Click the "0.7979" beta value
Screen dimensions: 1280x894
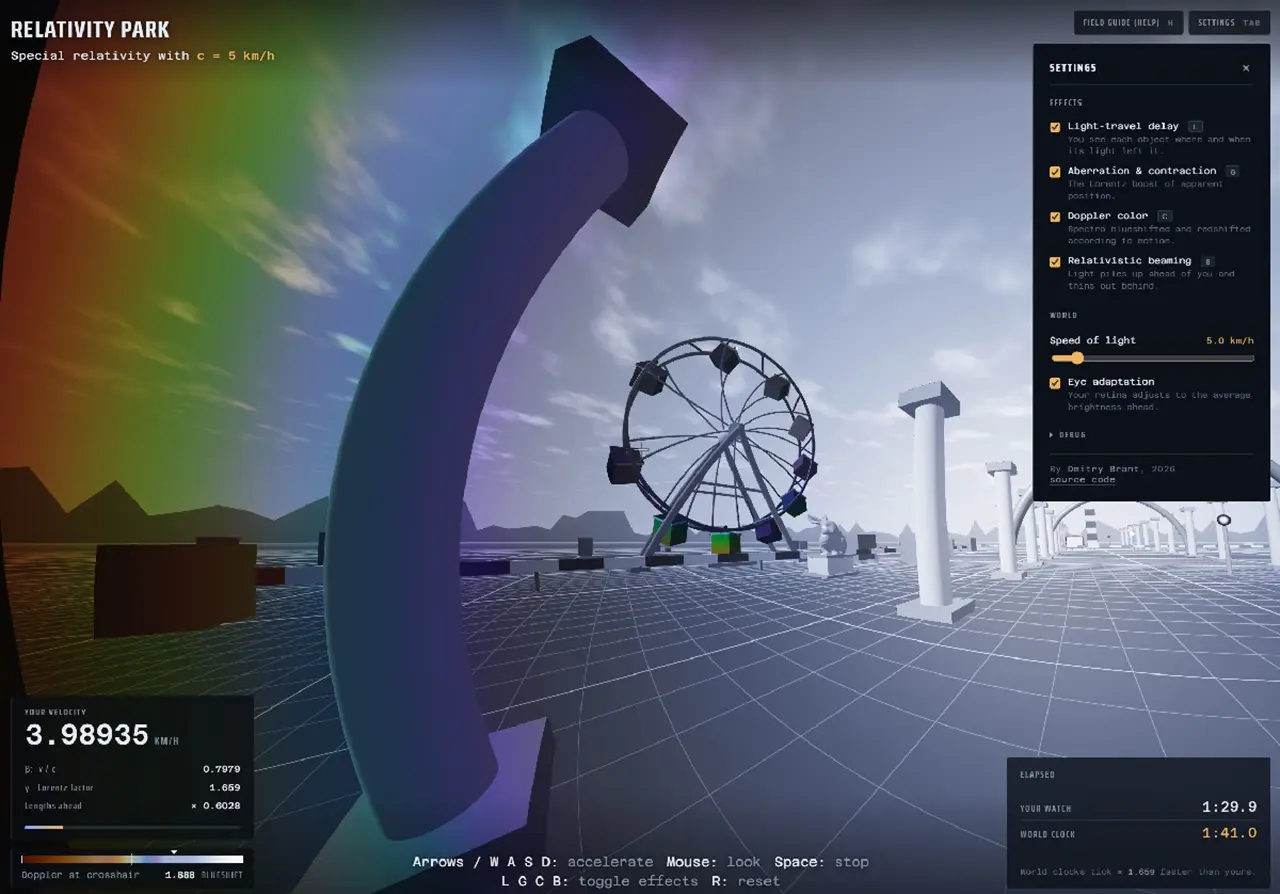(x=221, y=769)
